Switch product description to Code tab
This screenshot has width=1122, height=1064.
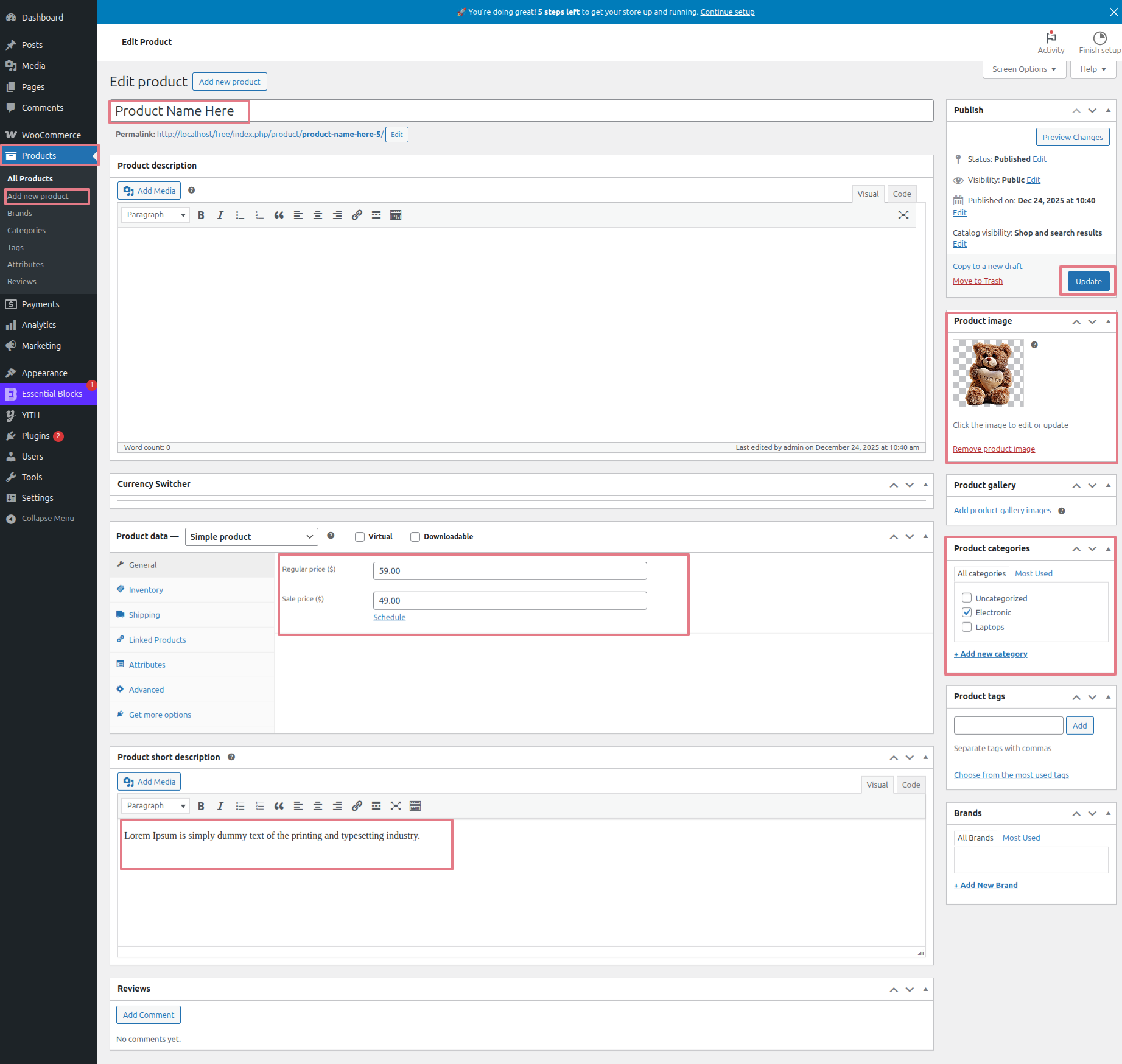point(902,194)
